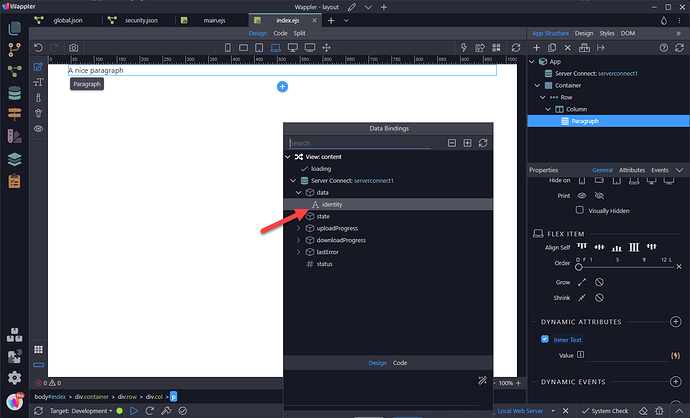Screen dimensions: 690x418
Task: Open the Git branch sidebar icon
Action: point(15,50)
